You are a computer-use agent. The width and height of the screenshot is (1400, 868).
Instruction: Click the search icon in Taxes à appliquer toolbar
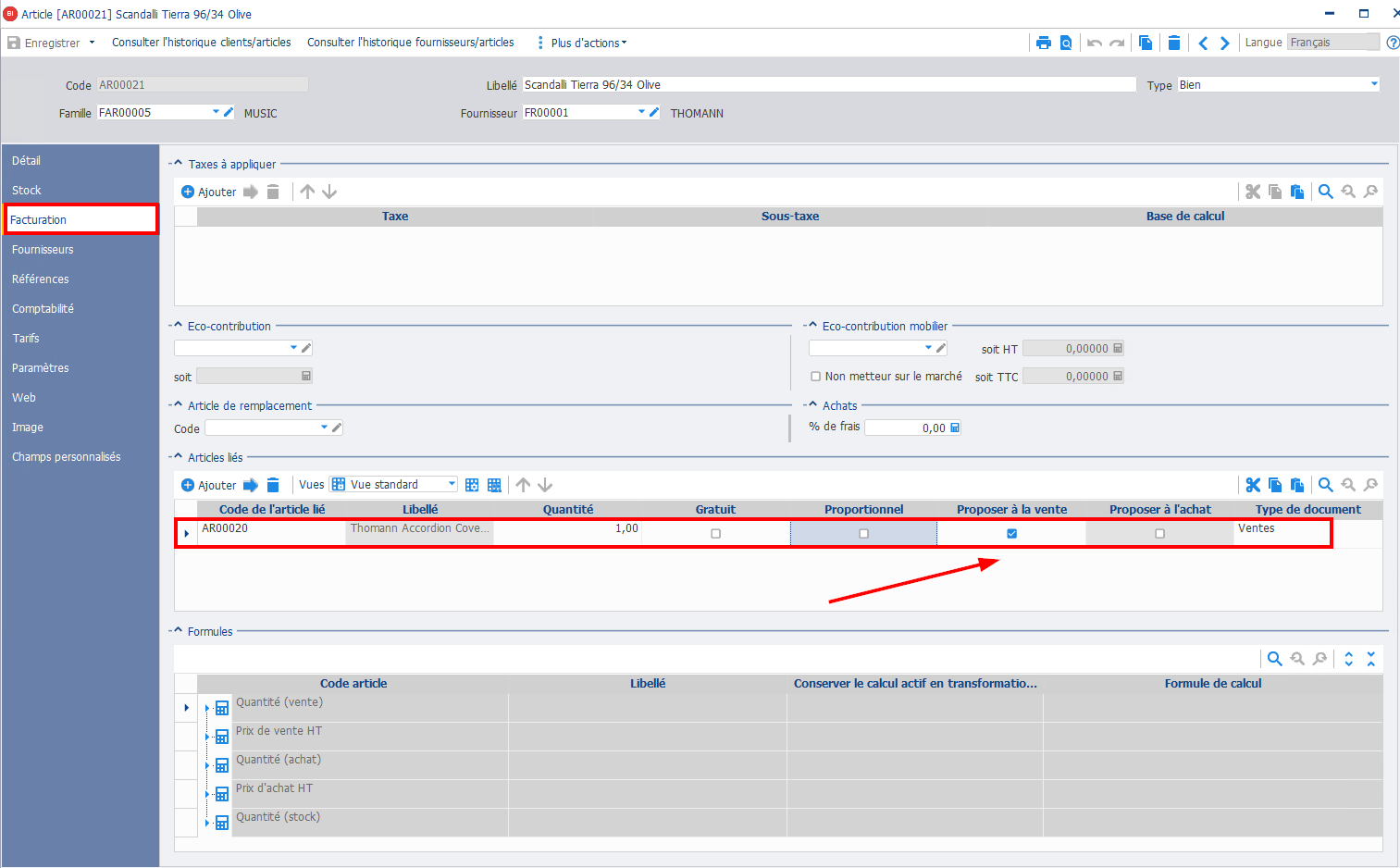pyautogui.click(x=1326, y=192)
